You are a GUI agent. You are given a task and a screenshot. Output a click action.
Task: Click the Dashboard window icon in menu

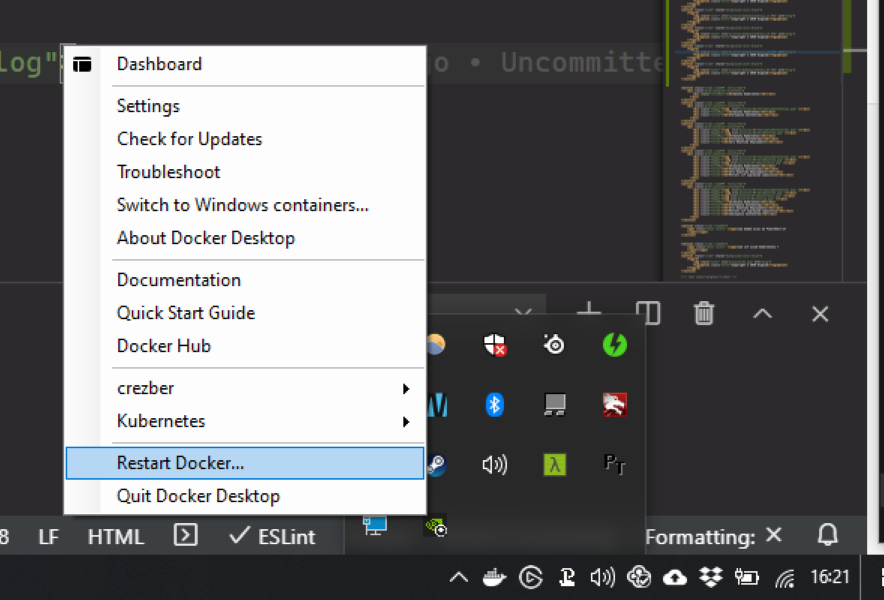coord(82,64)
